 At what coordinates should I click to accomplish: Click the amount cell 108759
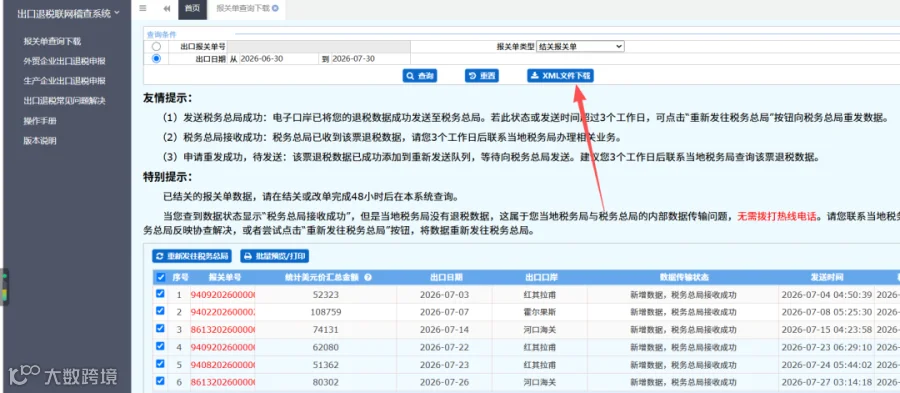pyautogui.click(x=325, y=313)
